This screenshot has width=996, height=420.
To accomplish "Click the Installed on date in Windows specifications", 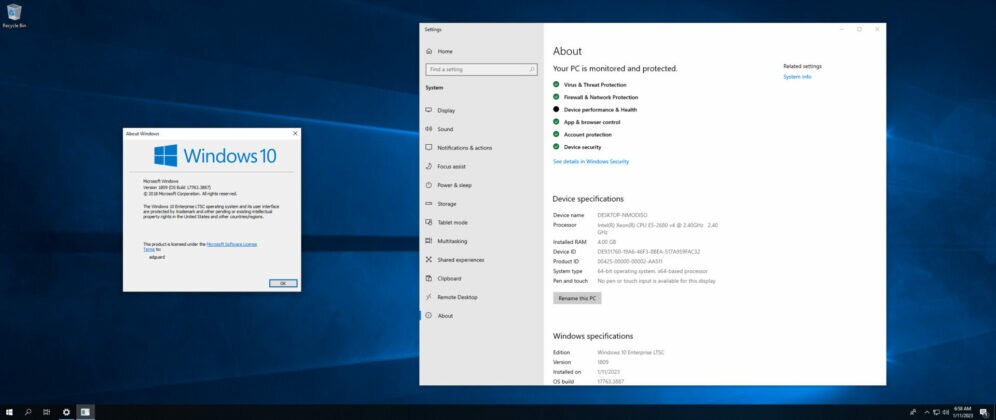I will pos(609,372).
